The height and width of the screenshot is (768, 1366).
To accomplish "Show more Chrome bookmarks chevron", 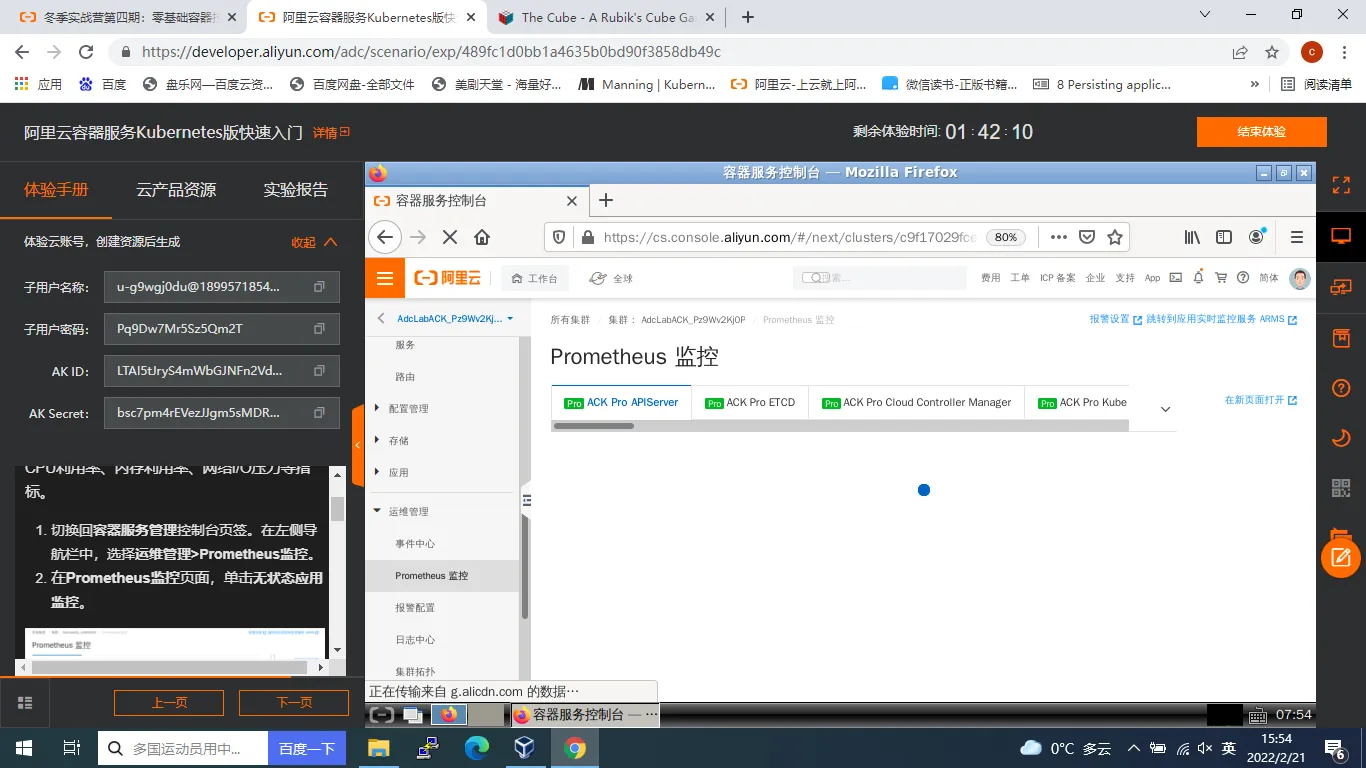I will (x=1255, y=85).
